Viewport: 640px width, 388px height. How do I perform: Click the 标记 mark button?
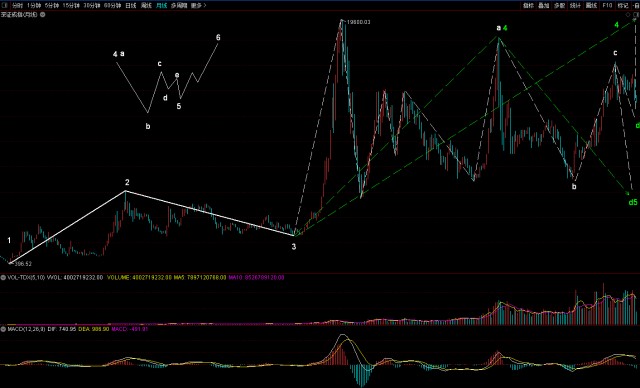click(623, 5)
